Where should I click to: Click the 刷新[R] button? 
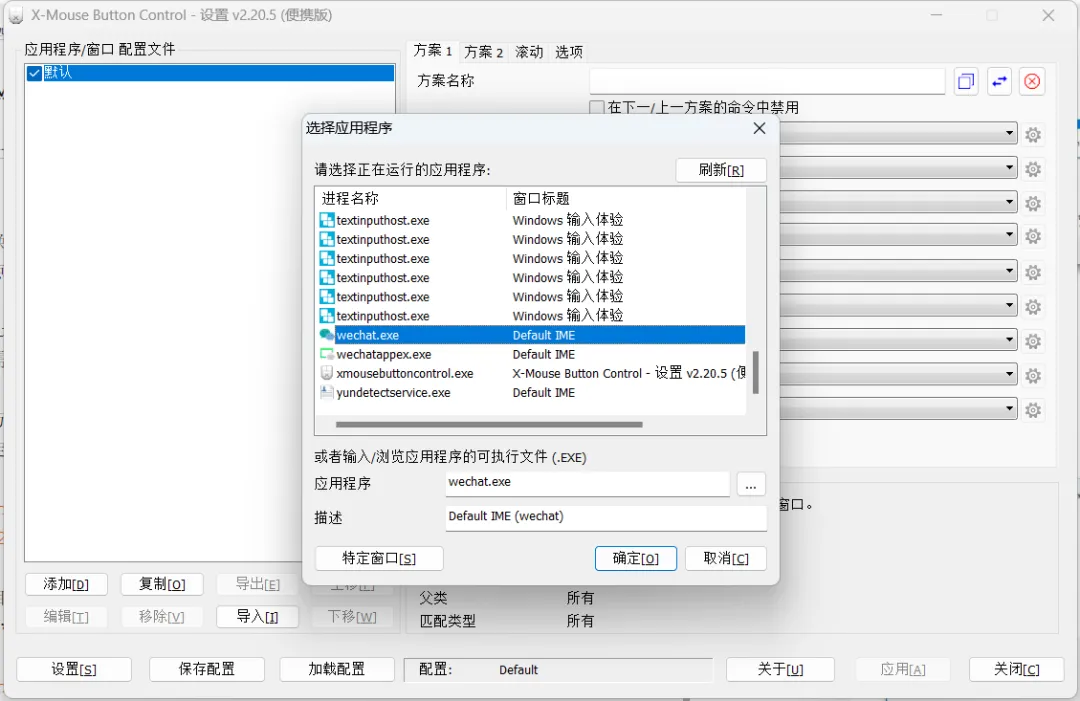click(721, 170)
